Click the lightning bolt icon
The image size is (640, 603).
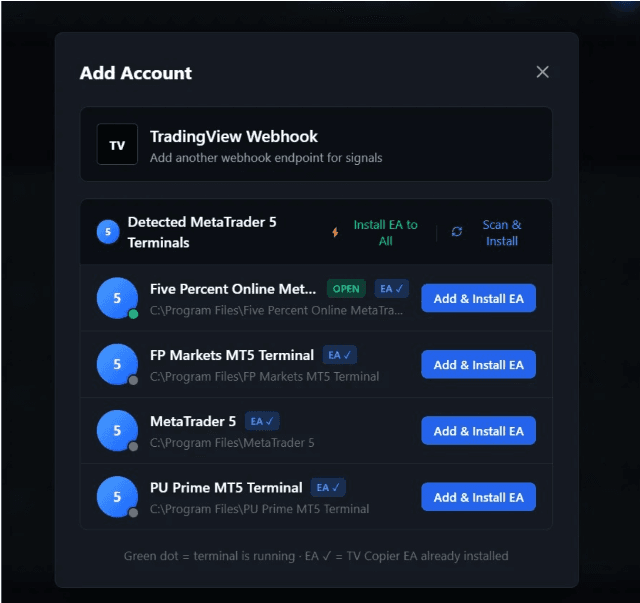click(x=335, y=232)
